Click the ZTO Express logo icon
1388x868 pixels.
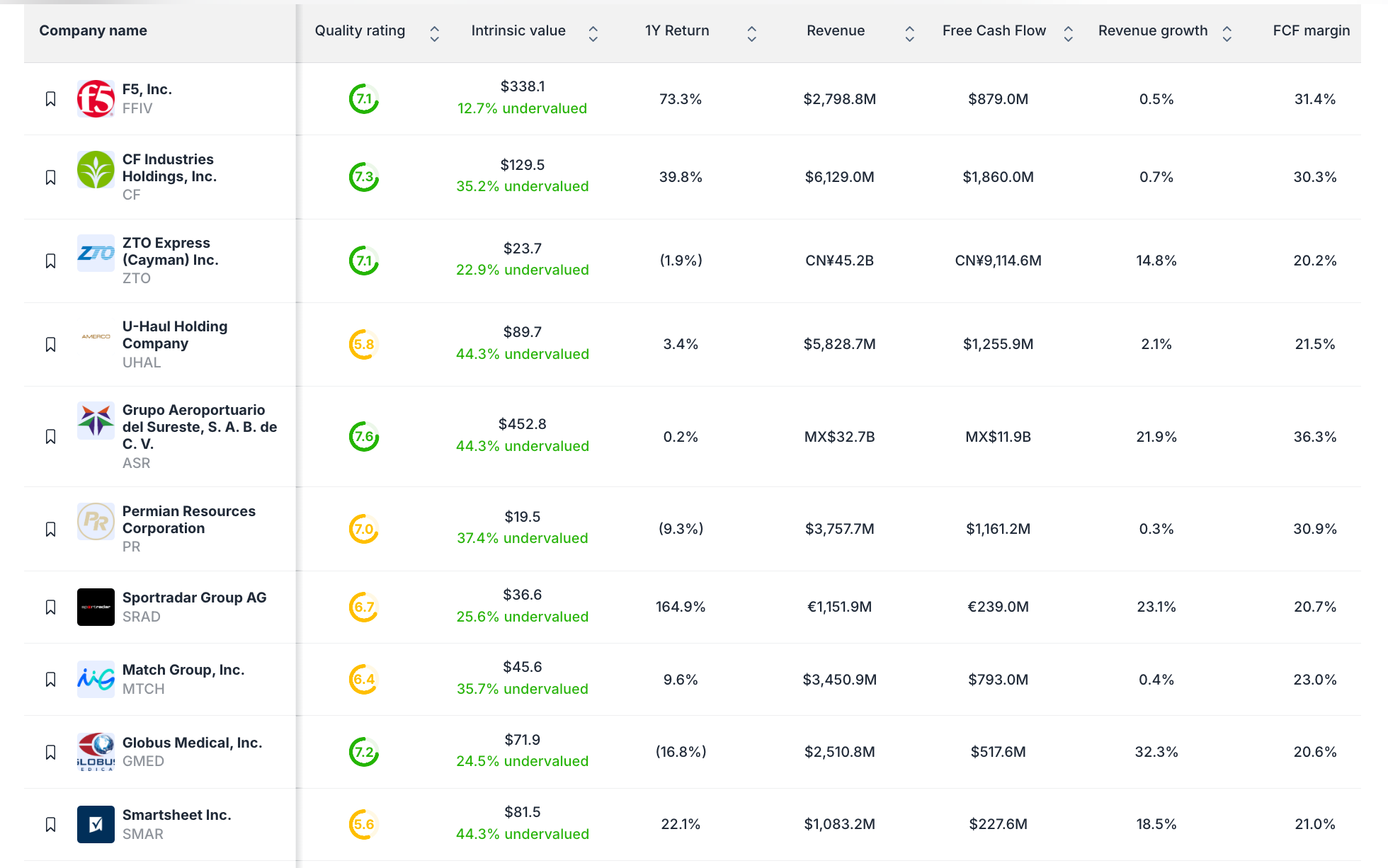(96, 253)
